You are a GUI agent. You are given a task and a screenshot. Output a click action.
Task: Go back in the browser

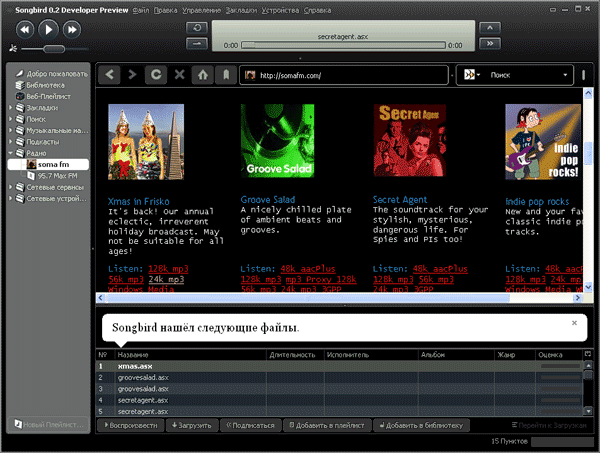[109, 75]
